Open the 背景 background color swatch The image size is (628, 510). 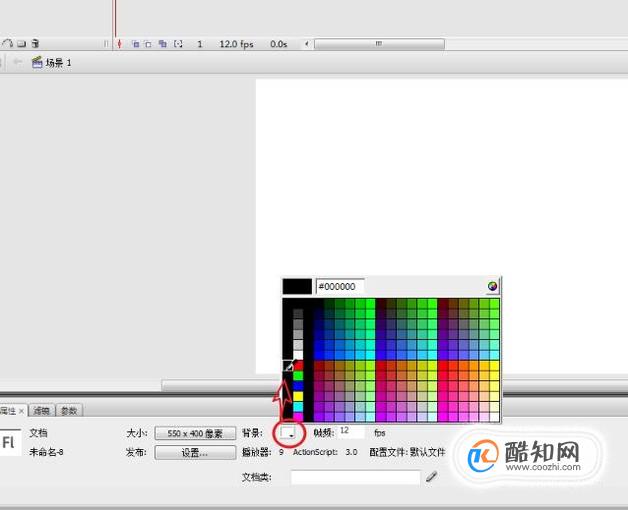point(288,433)
